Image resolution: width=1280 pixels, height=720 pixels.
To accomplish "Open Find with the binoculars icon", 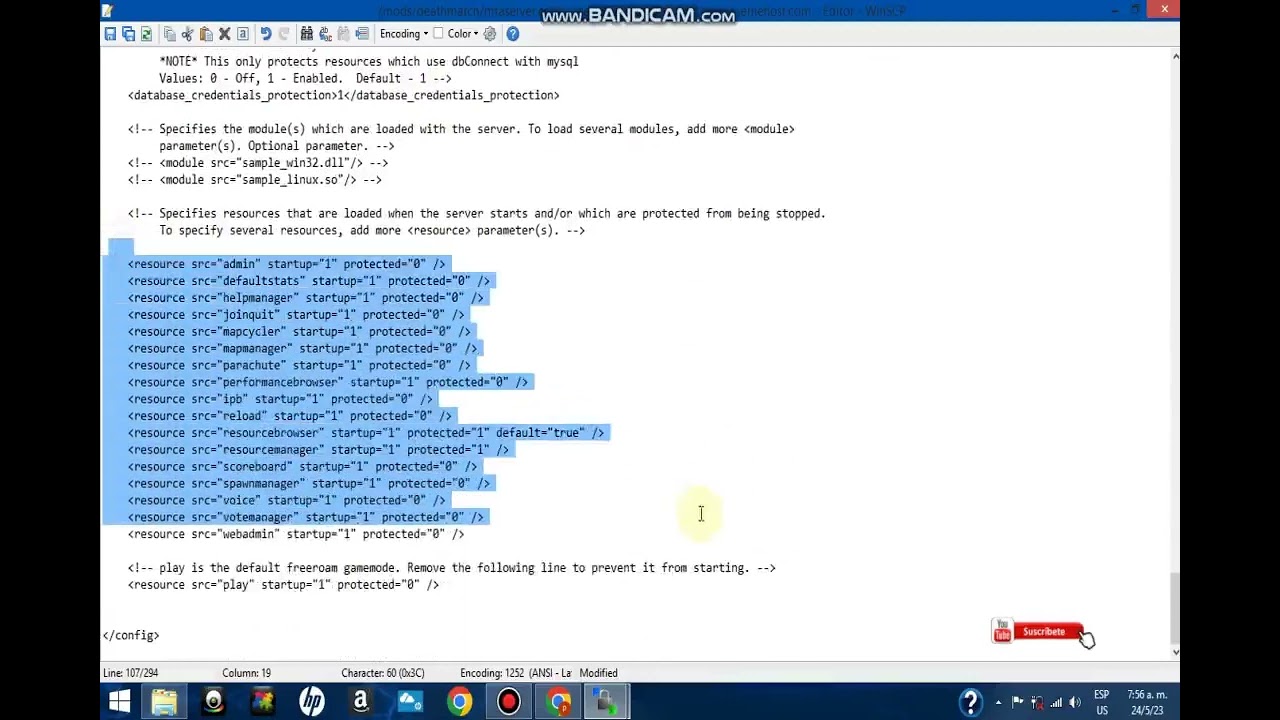I will pos(307,34).
